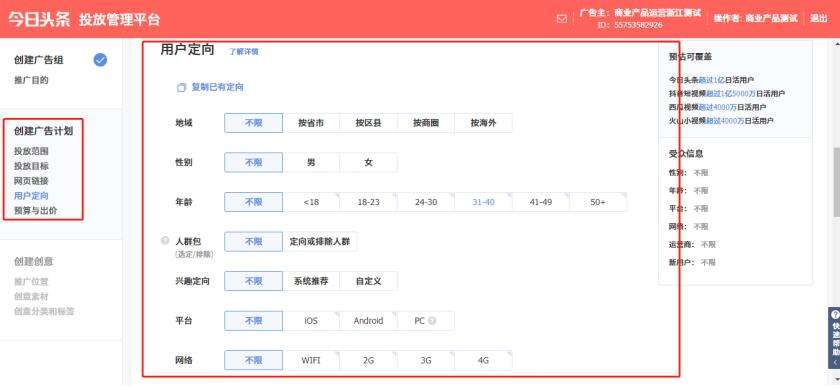Click the 创建广告计划 sidebar heading
The height and width of the screenshot is (388, 840).
pyautogui.click(x=43, y=131)
